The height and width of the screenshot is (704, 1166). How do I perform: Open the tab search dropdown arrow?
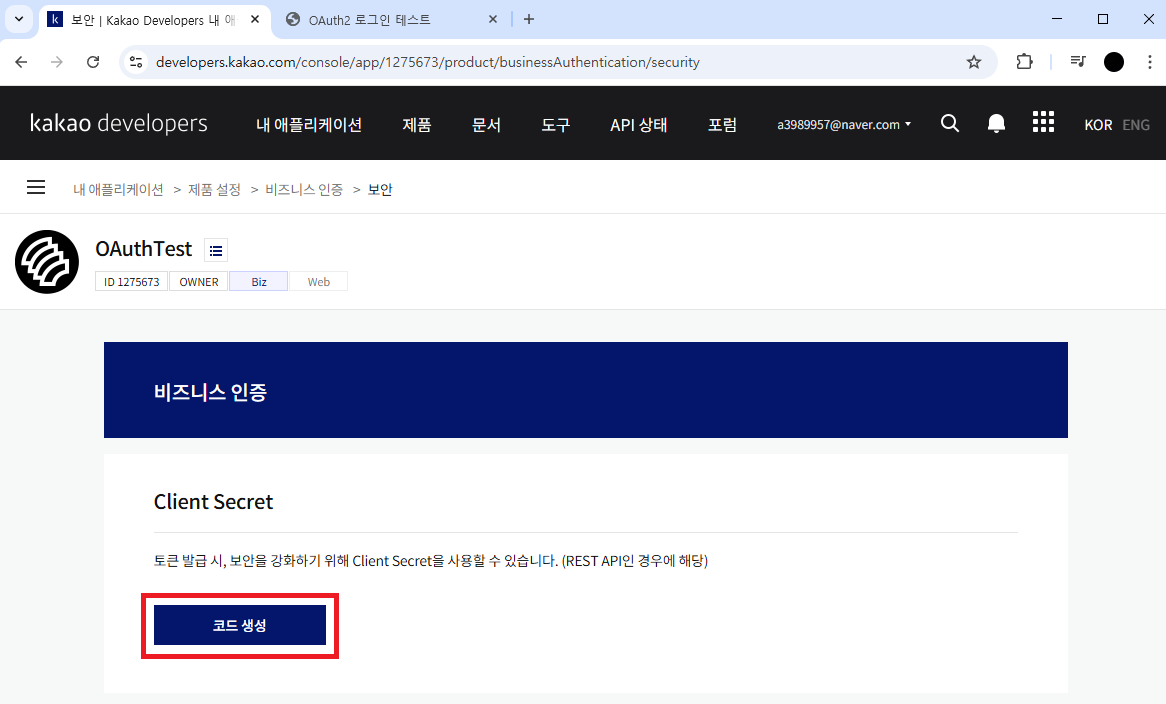point(19,19)
